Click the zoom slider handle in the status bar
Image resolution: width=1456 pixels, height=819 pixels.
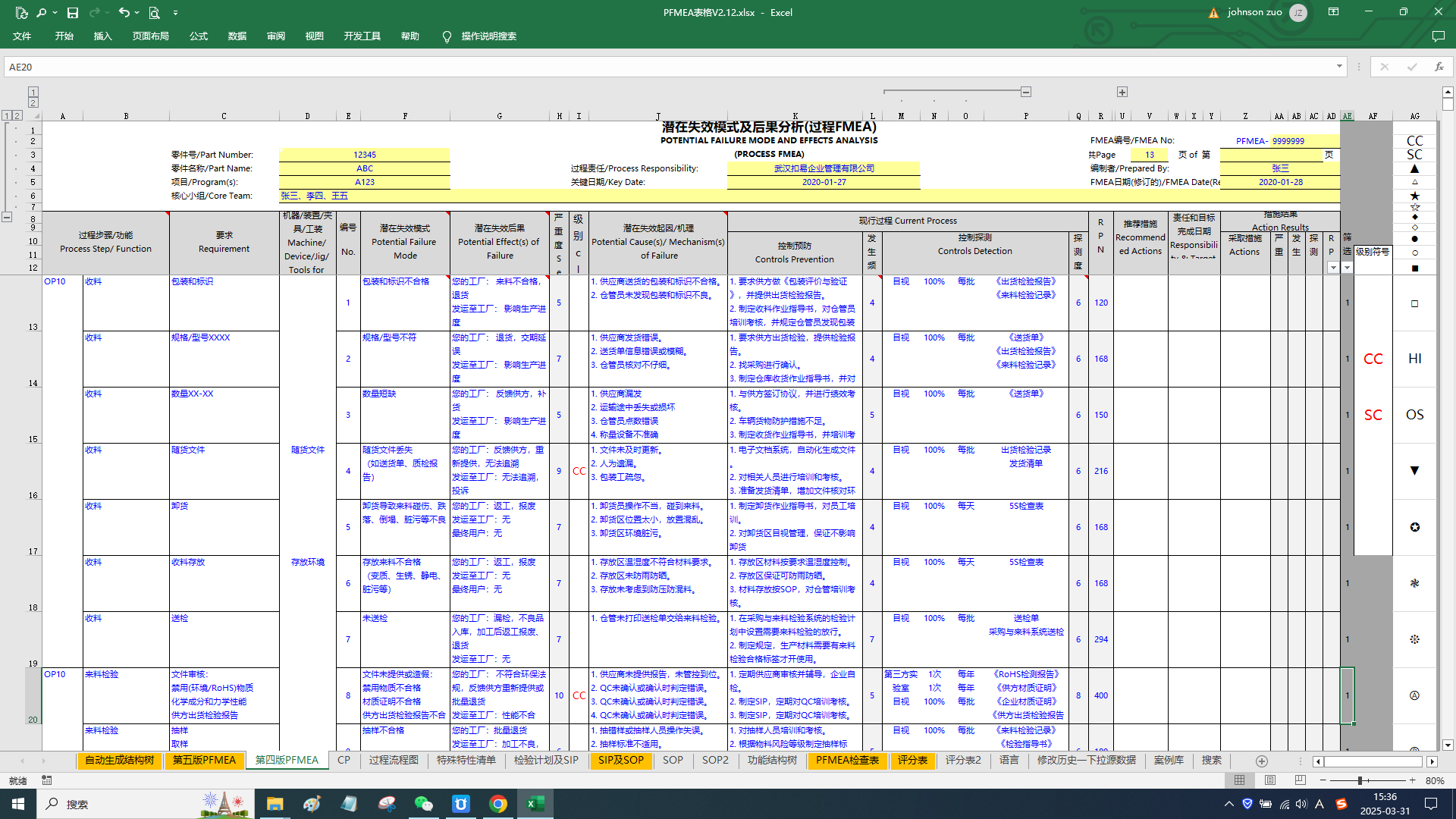pyautogui.click(x=1360, y=780)
